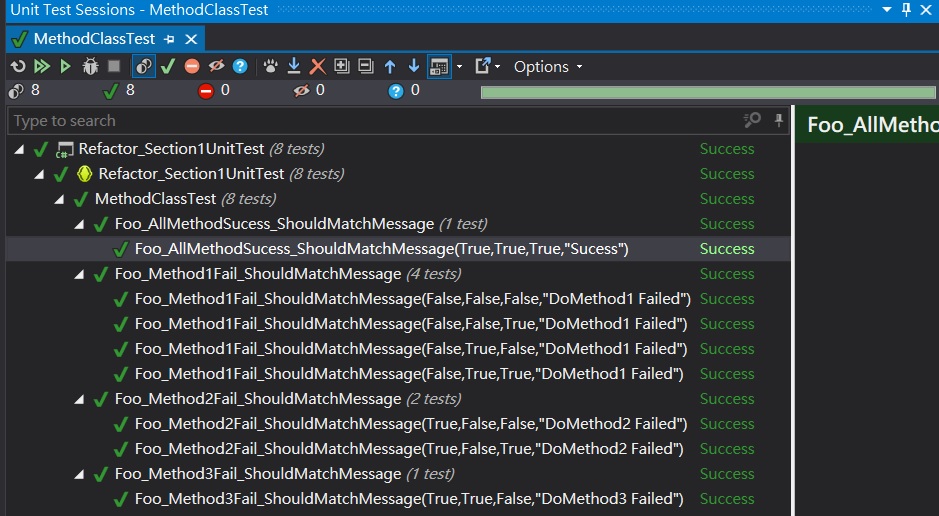The width and height of the screenshot is (939, 516).
Task: Click the blue up arrow for previous test
Action: pyautogui.click(x=390, y=67)
